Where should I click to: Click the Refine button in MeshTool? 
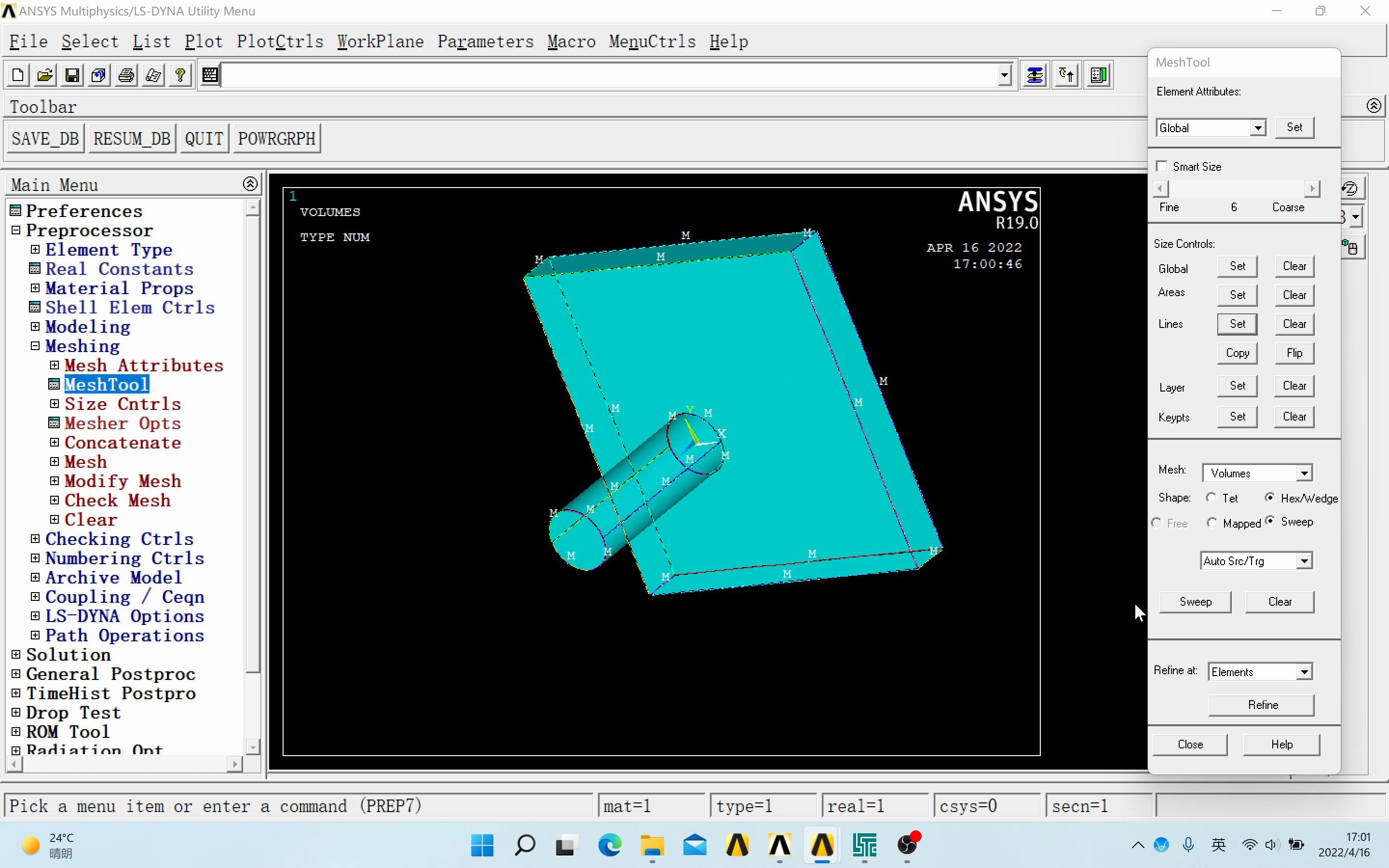[1262, 705]
